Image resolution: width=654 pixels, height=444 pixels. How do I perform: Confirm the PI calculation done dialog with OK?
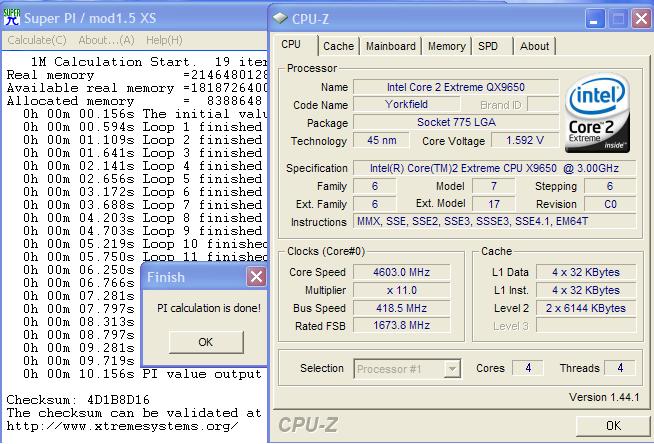206,342
